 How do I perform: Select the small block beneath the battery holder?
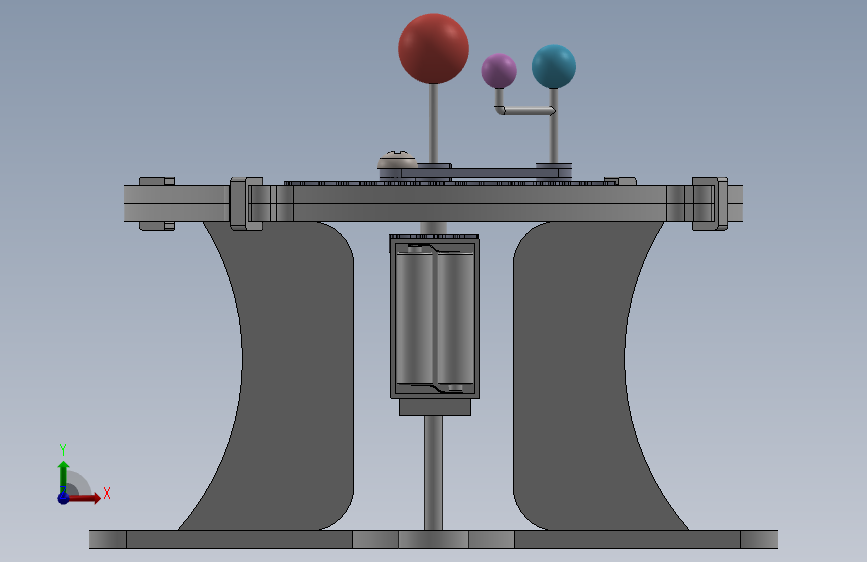coord(435,407)
